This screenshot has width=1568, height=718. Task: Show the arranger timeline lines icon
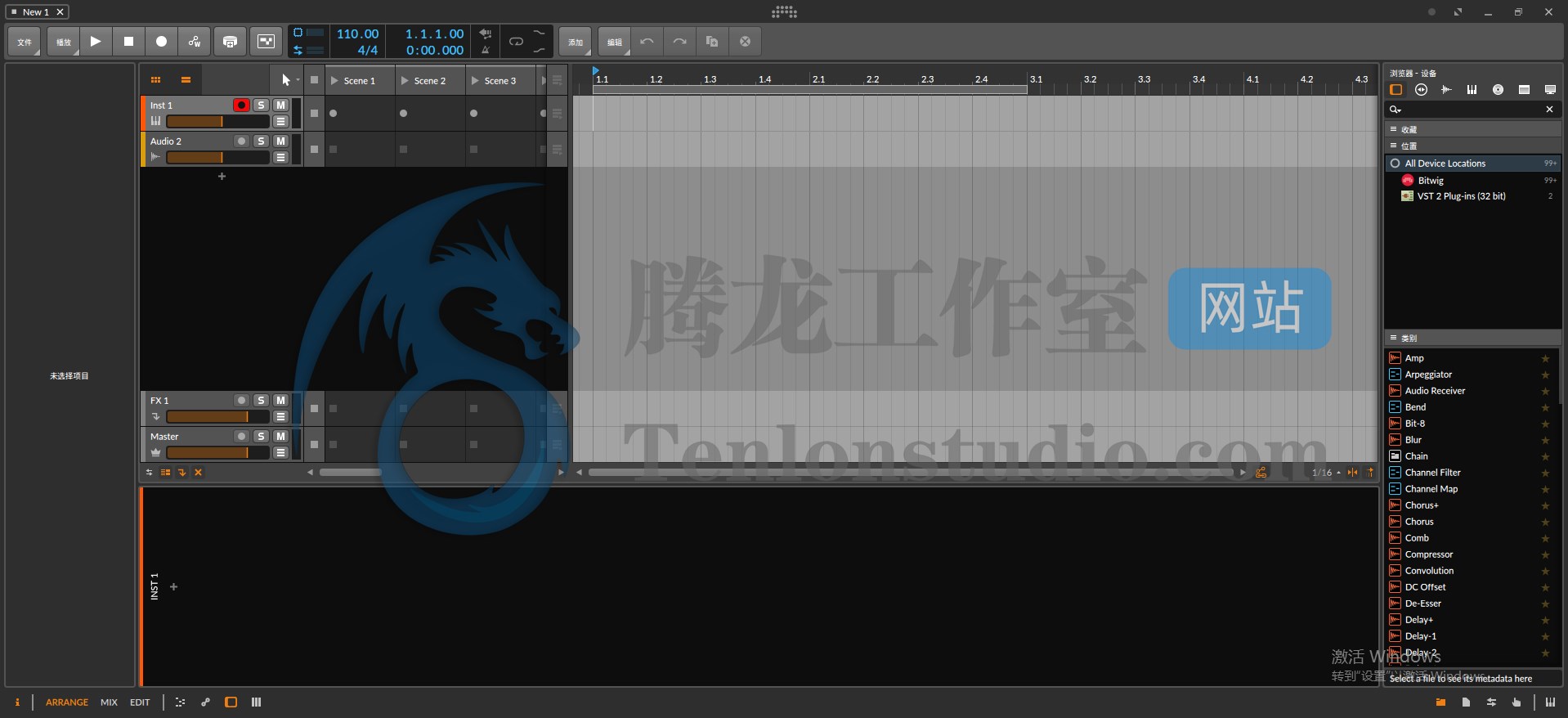click(186, 80)
